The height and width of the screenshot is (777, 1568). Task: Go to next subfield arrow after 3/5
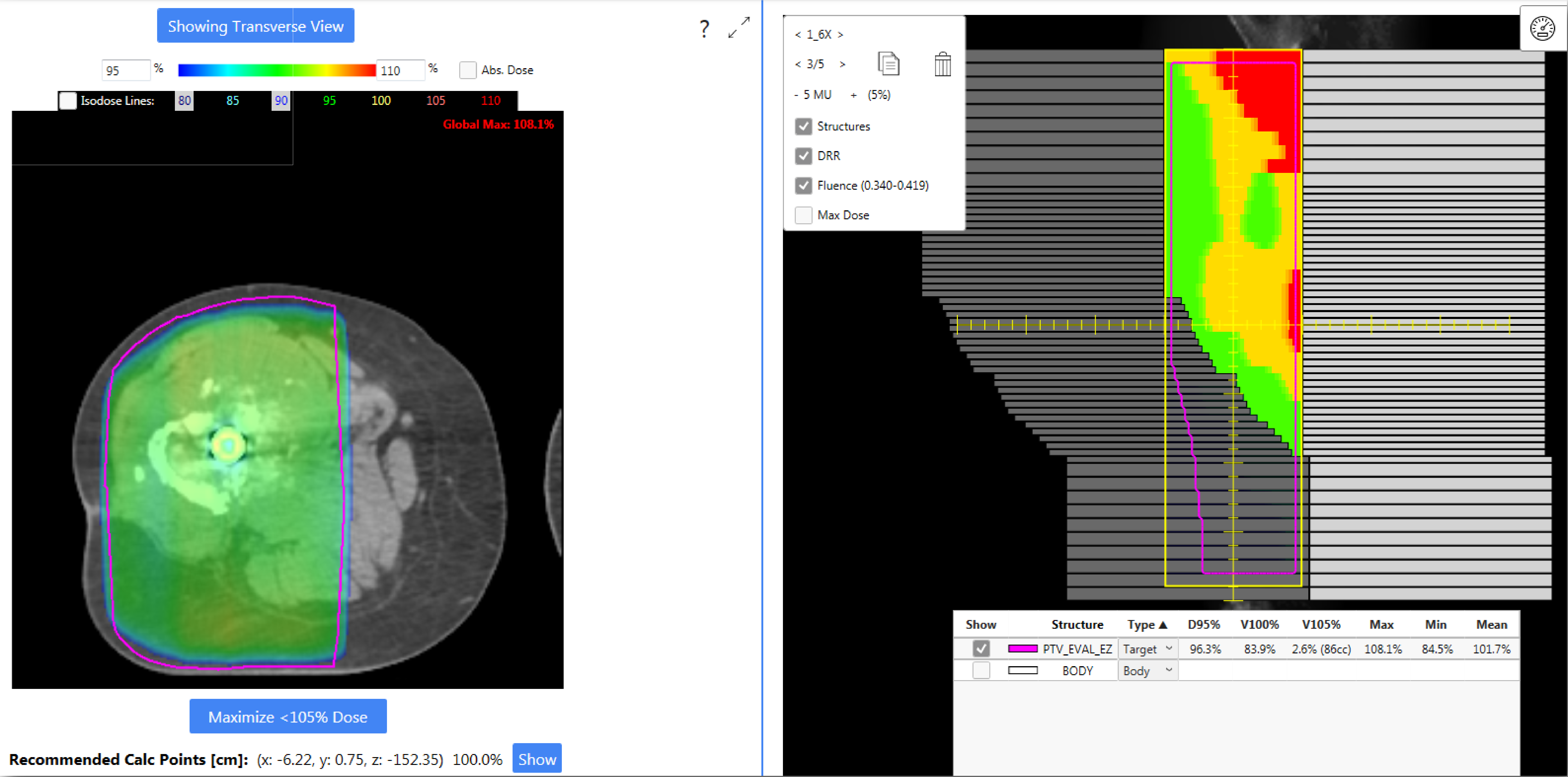click(x=842, y=64)
